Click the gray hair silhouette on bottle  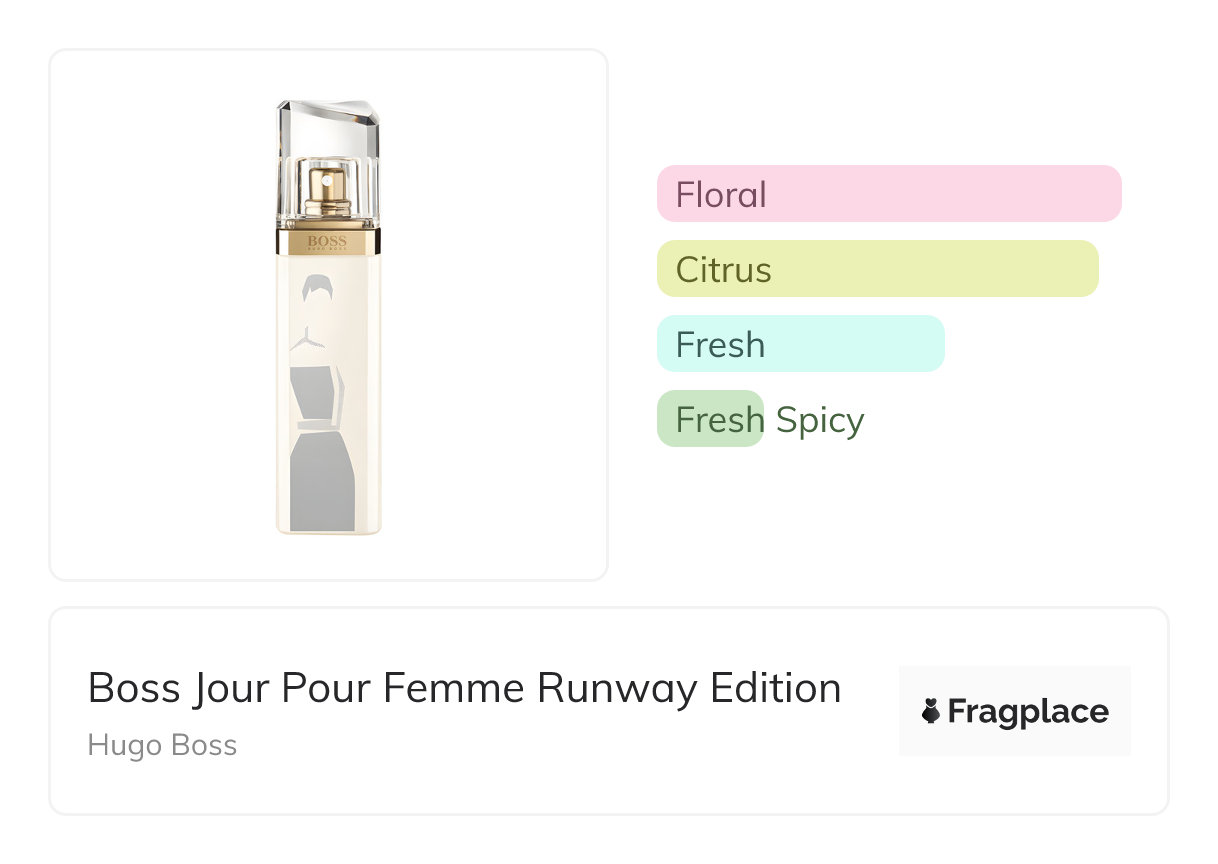[x=316, y=289]
